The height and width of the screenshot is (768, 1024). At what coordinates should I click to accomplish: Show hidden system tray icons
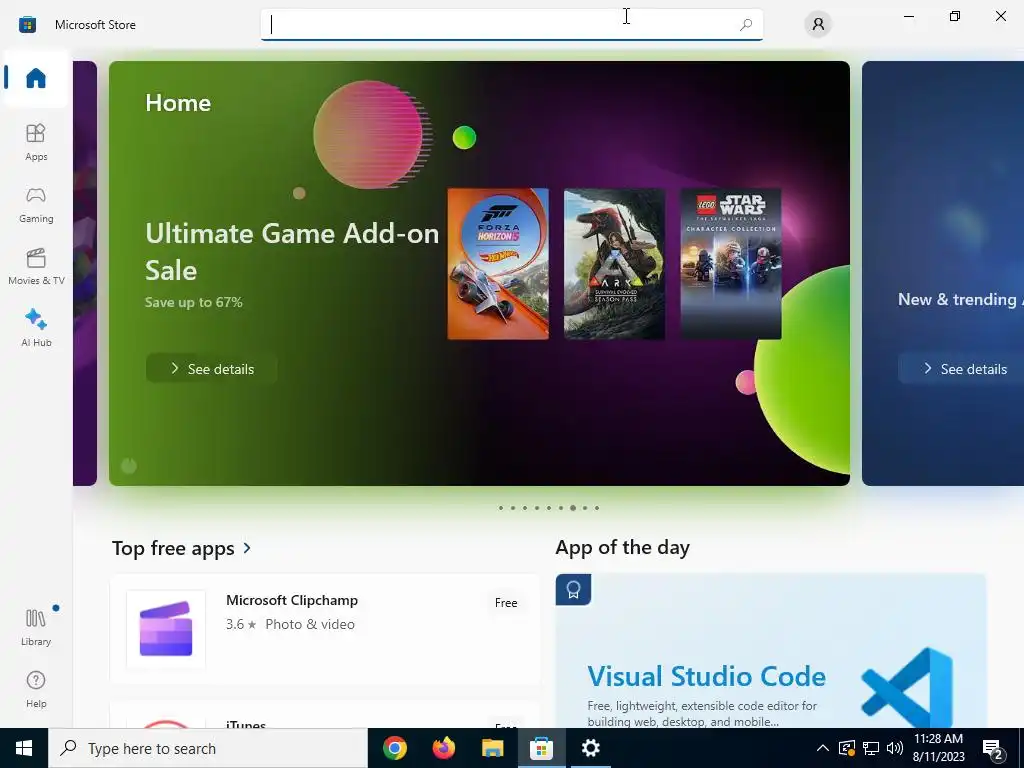coord(823,748)
